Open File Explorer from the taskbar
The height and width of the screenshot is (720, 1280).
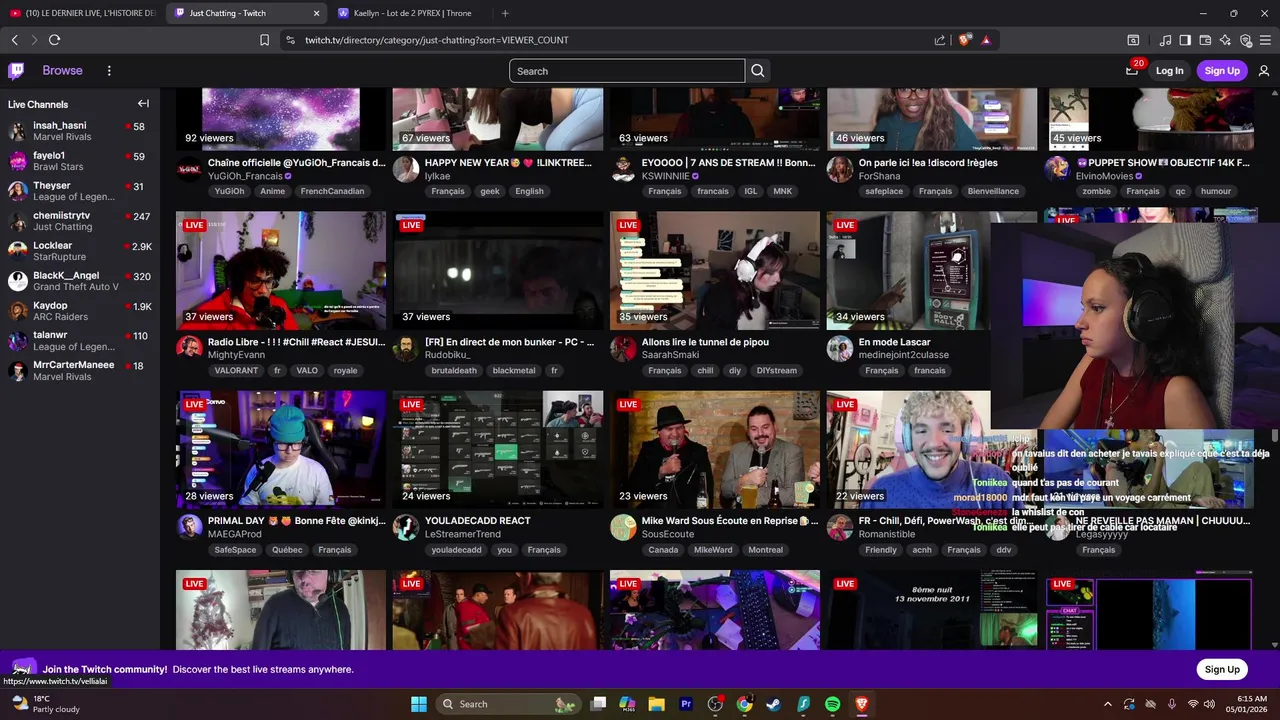(656, 704)
